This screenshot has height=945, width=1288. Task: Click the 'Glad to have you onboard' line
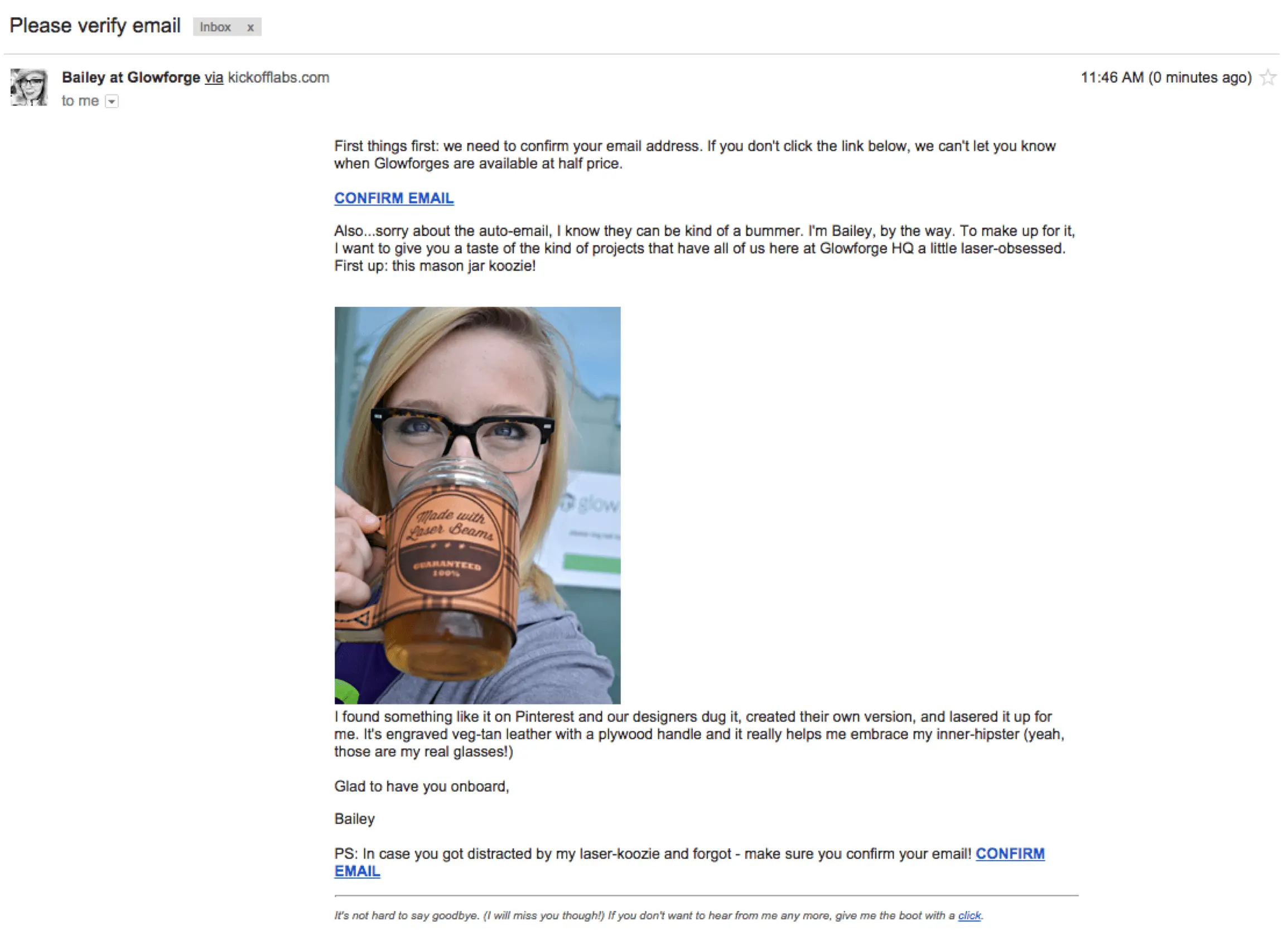click(x=422, y=787)
